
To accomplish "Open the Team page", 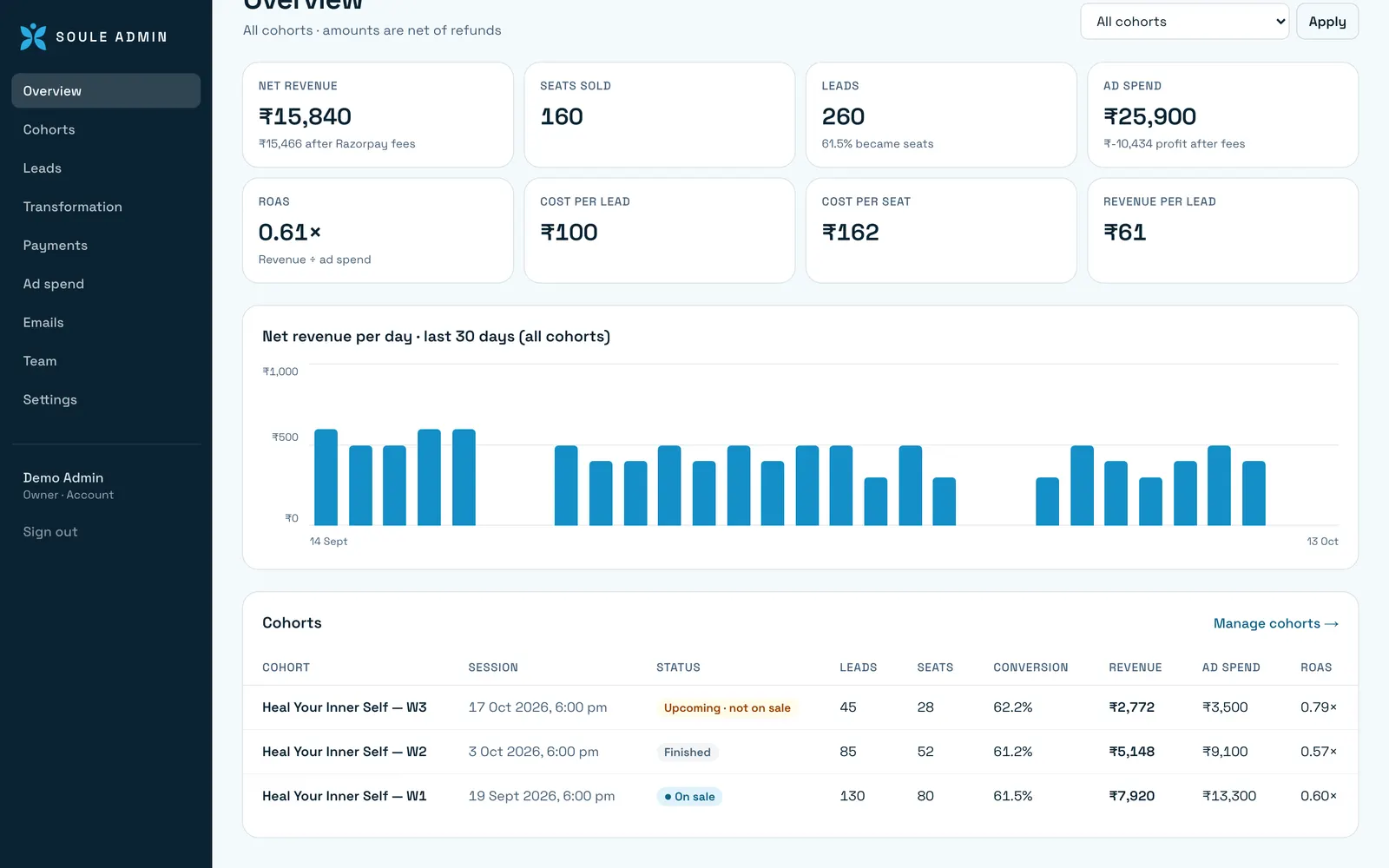I will point(106,361).
